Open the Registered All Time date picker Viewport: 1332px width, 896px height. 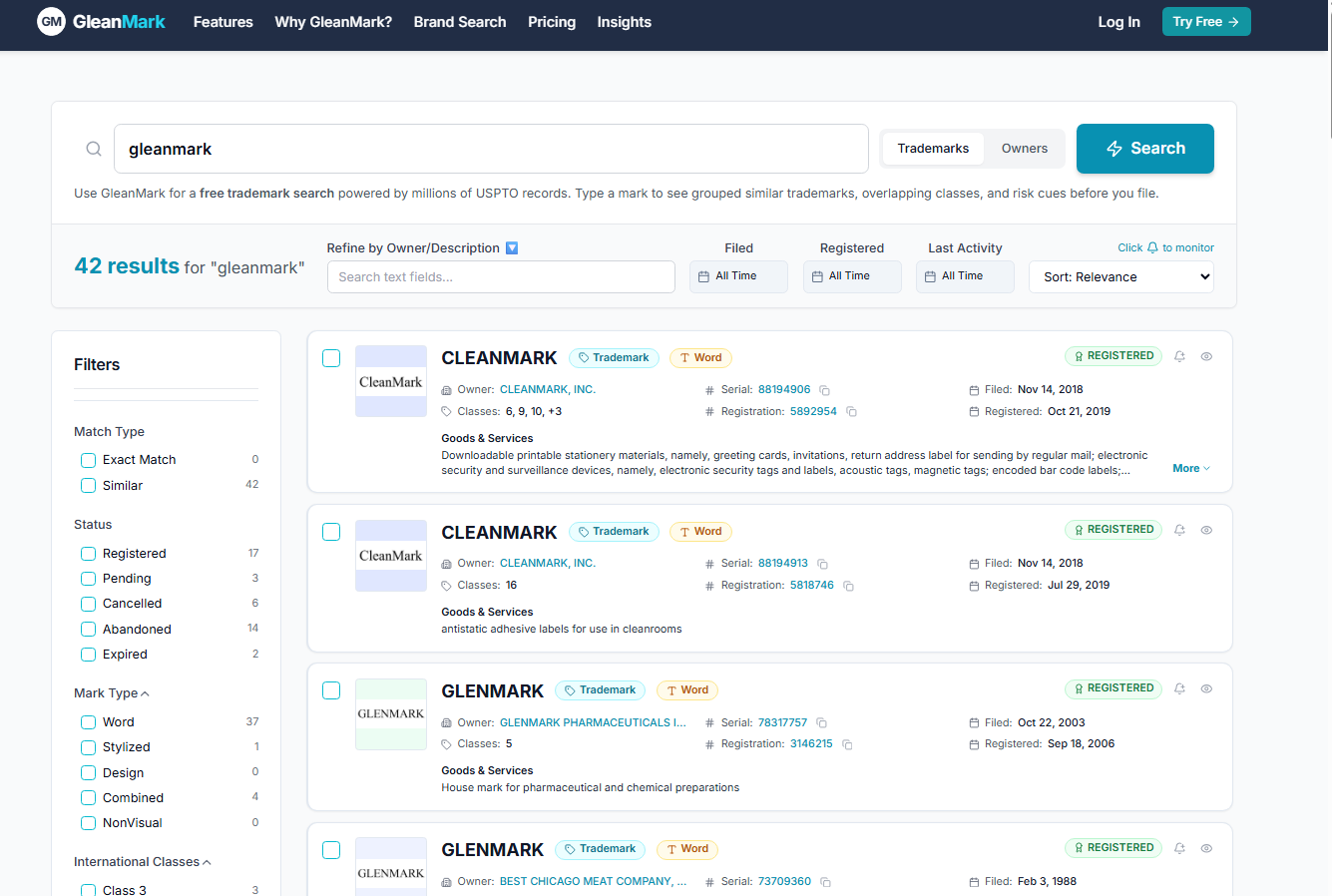click(852, 276)
